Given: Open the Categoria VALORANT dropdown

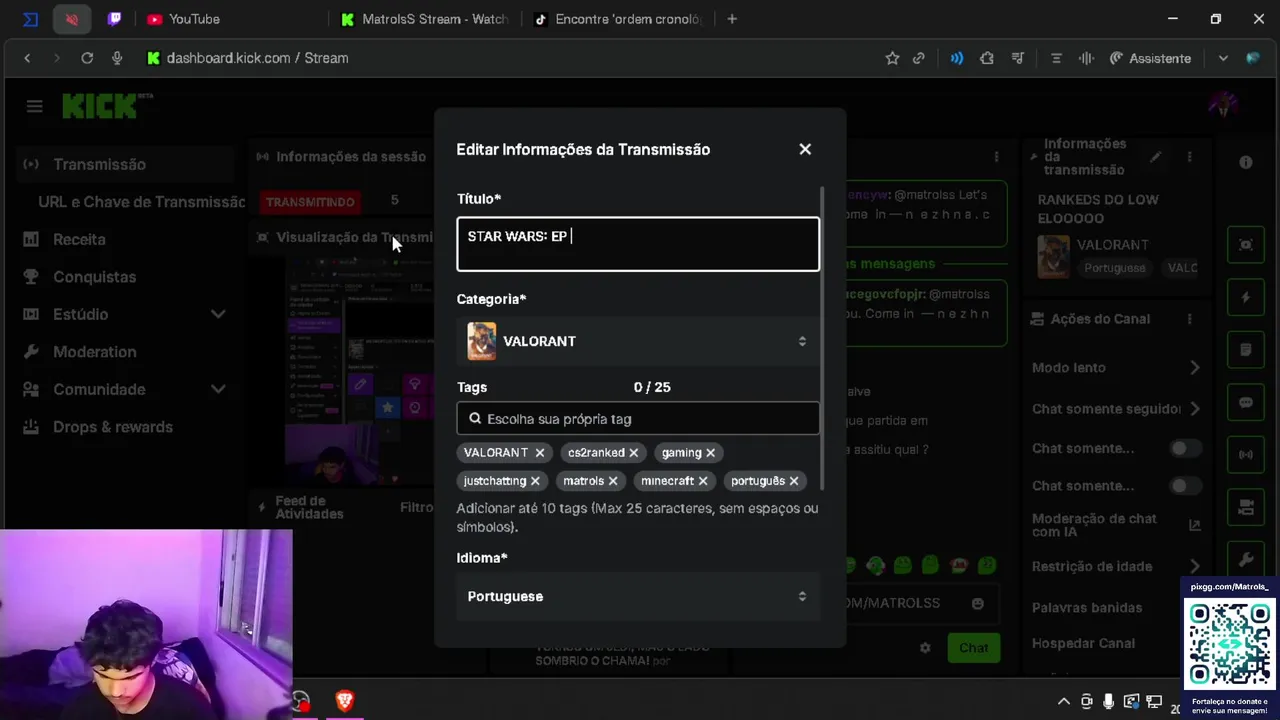Looking at the screenshot, I should tap(638, 341).
